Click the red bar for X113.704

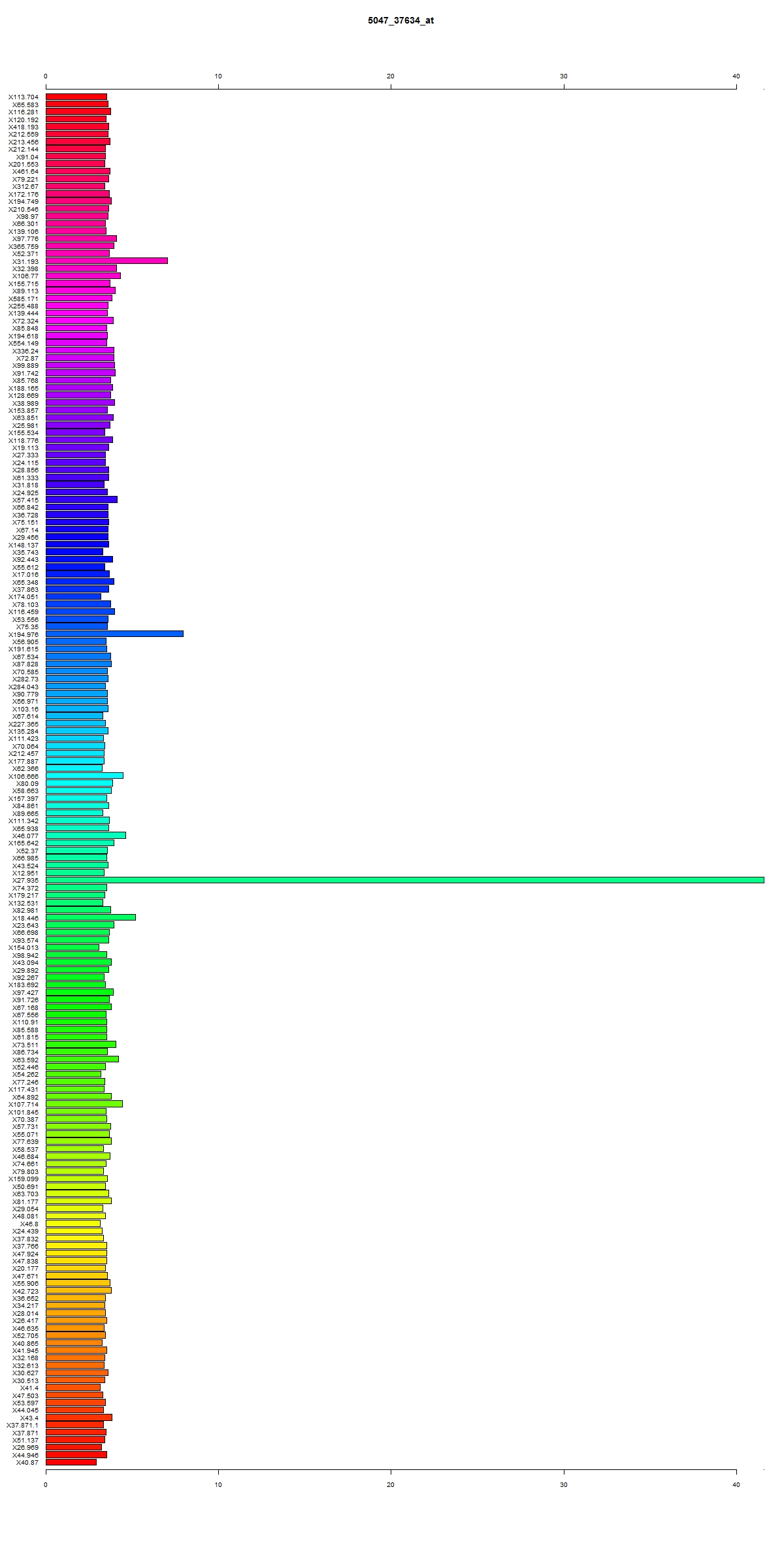pyautogui.click(x=76, y=96)
